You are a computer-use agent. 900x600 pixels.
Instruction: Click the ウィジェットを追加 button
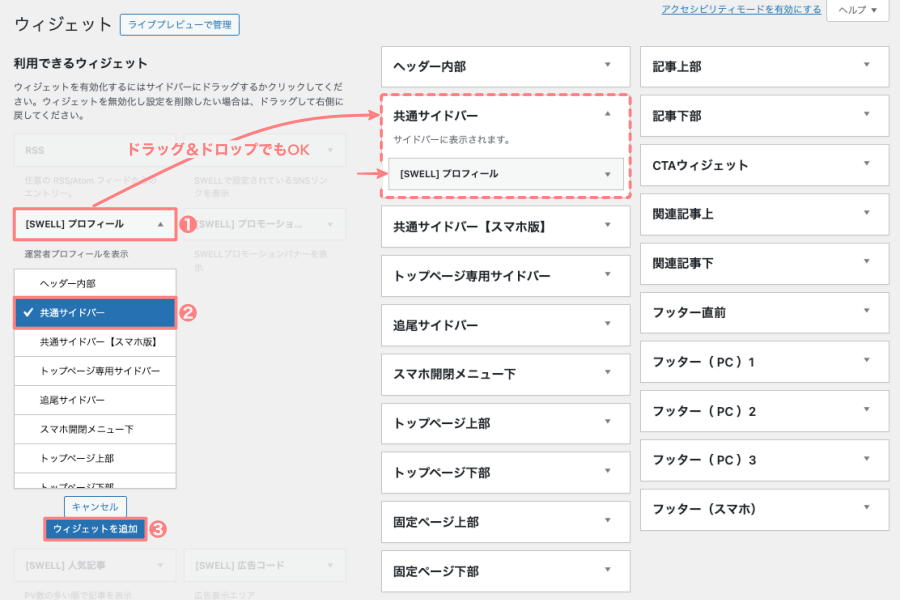click(96, 528)
